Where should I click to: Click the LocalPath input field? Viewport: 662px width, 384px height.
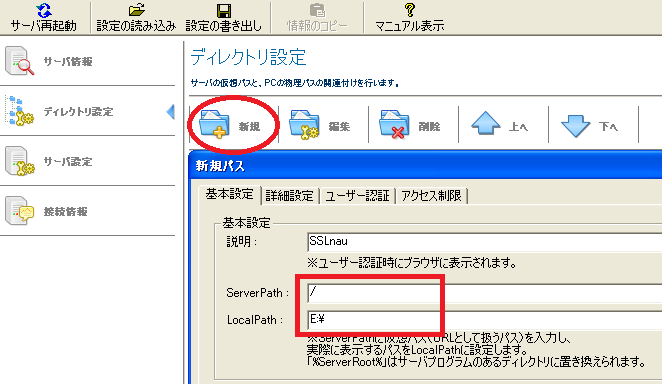485,320
